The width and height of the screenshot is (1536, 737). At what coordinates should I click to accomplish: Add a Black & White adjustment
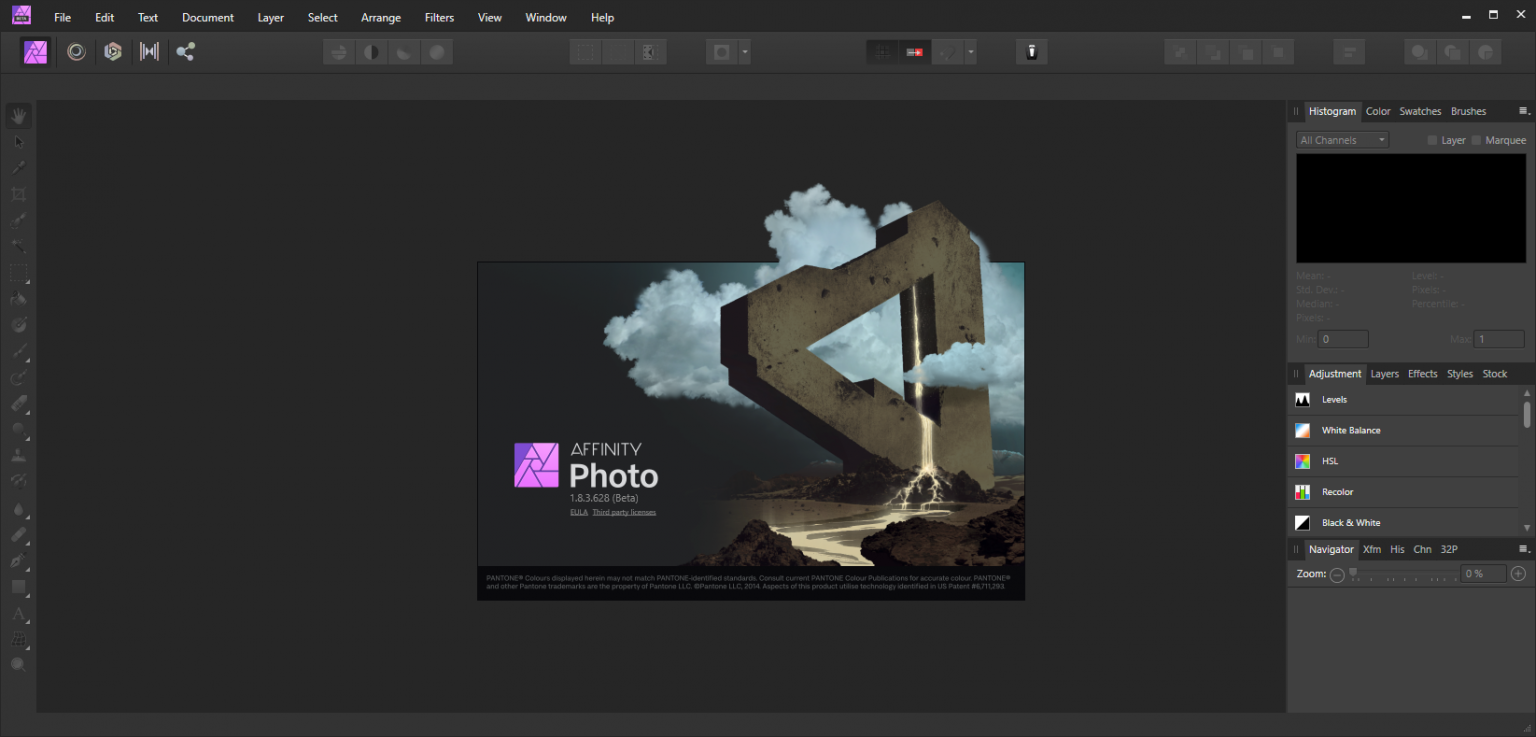tap(1404, 523)
